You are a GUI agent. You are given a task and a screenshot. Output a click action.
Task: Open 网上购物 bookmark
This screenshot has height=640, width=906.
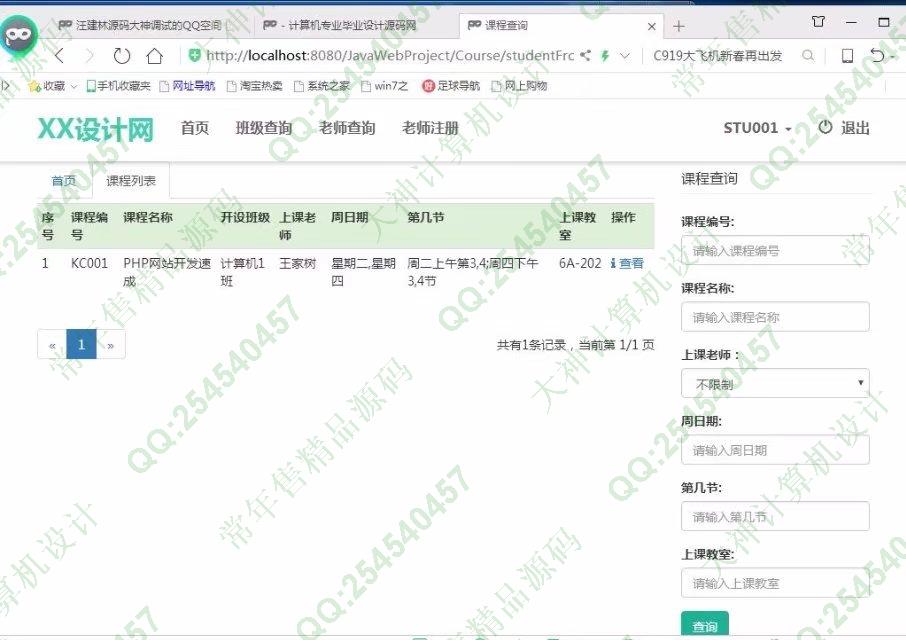tap(519, 86)
